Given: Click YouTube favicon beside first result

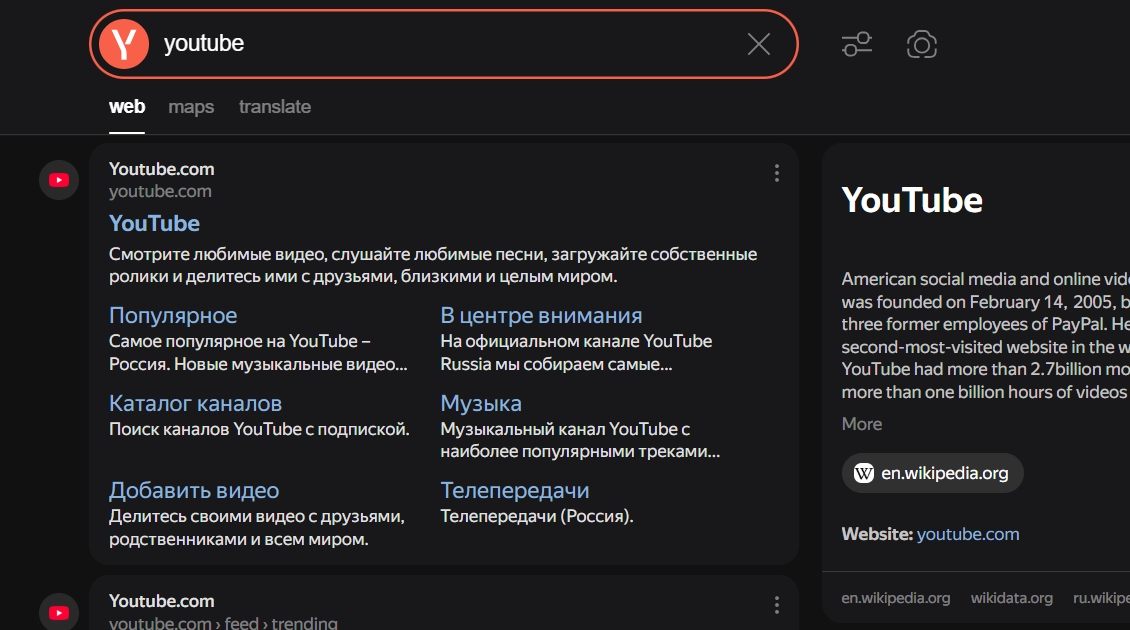Looking at the screenshot, I should tap(59, 180).
